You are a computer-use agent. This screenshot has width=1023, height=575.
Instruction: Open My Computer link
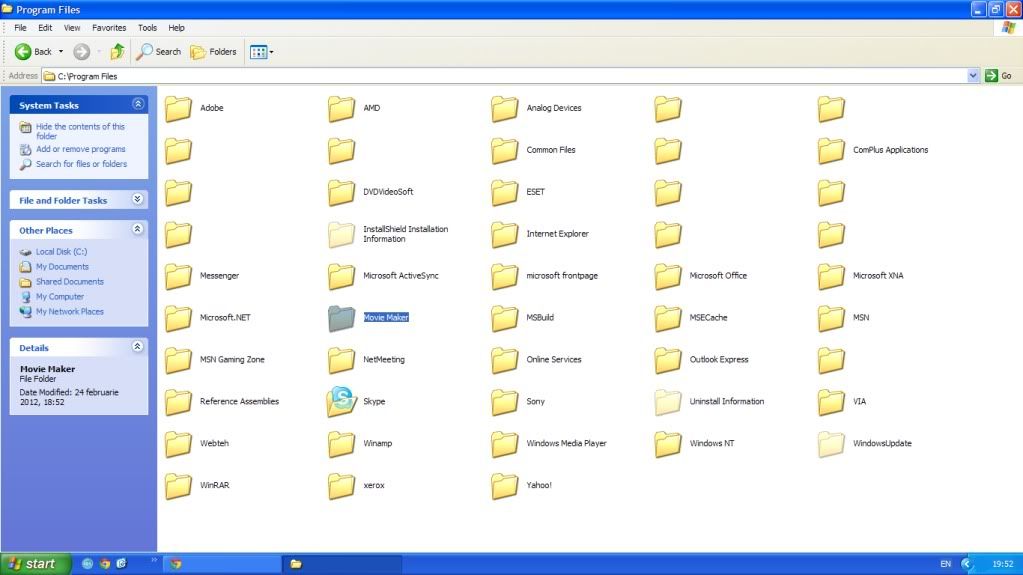(59, 296)
